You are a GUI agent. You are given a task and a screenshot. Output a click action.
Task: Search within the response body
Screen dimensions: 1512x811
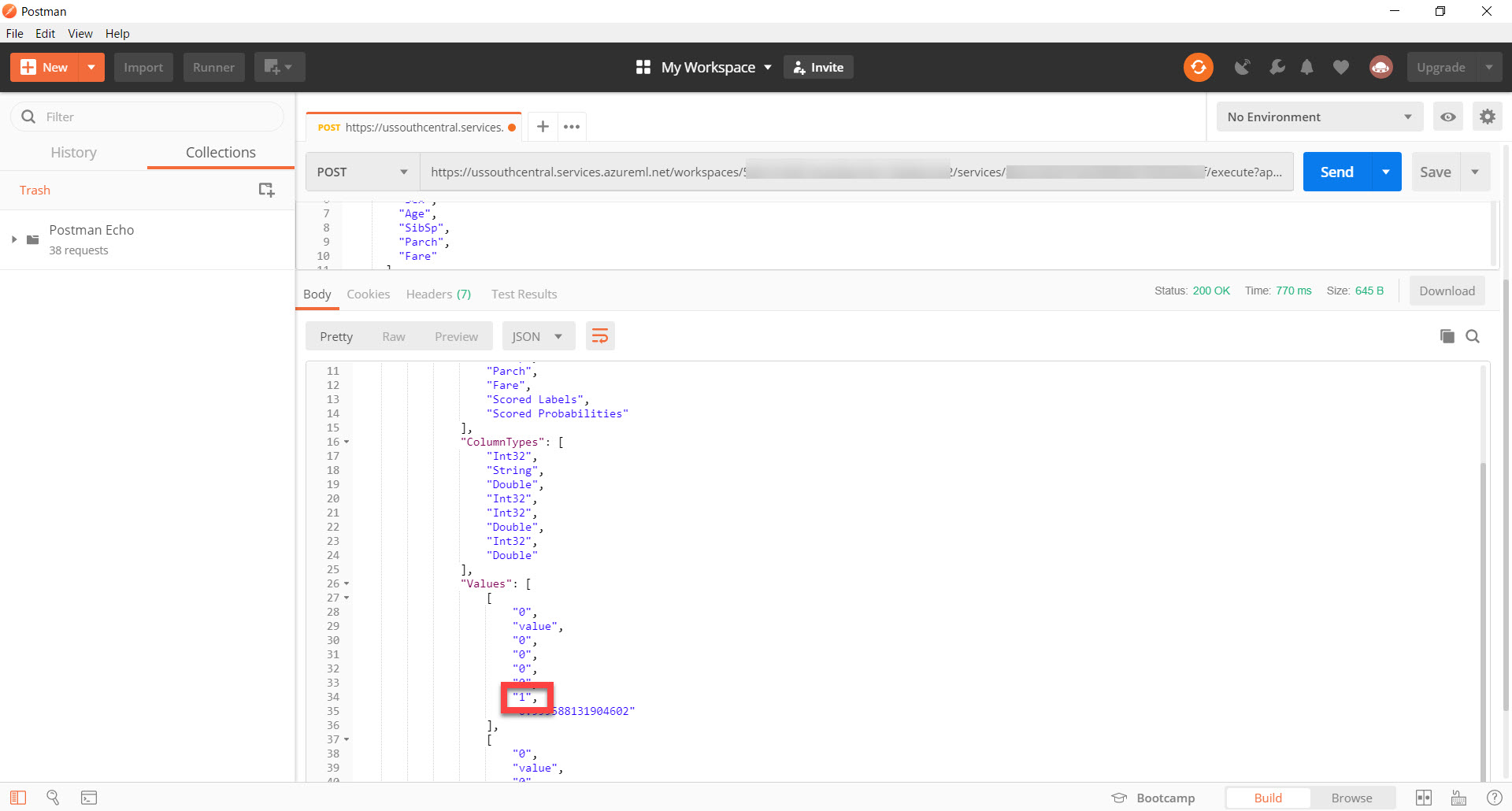1473,336
